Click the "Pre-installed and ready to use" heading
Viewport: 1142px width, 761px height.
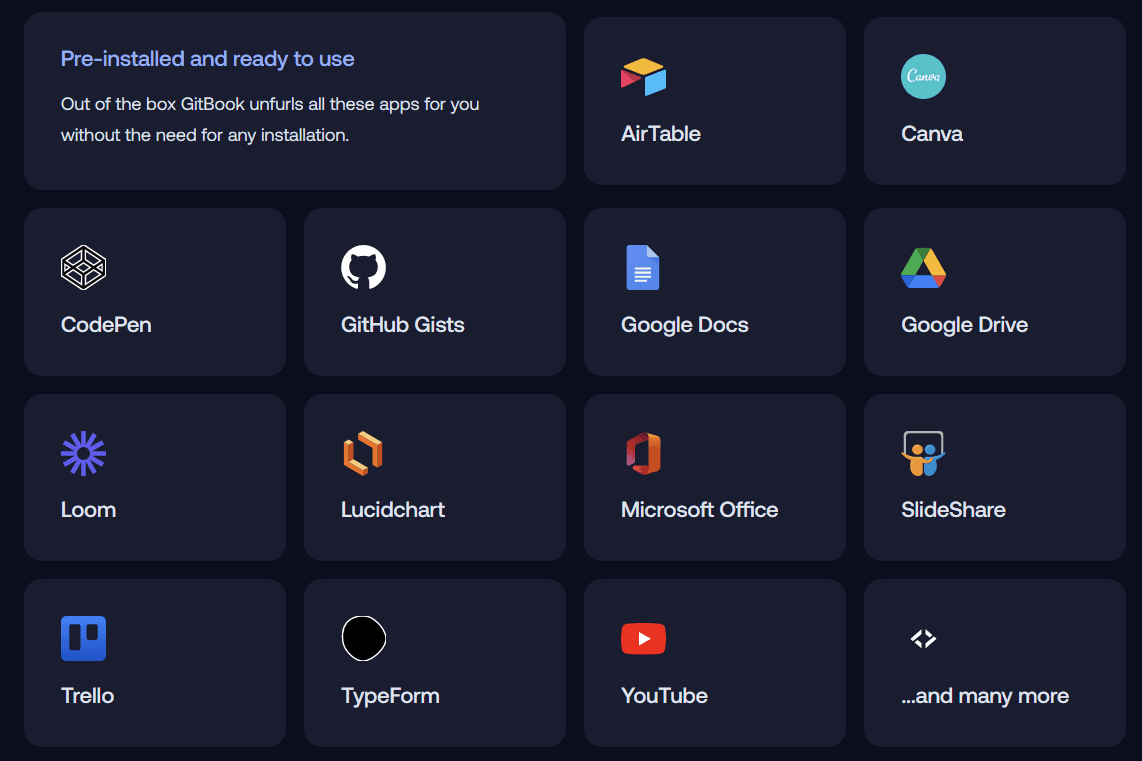[x=207, y=59]
